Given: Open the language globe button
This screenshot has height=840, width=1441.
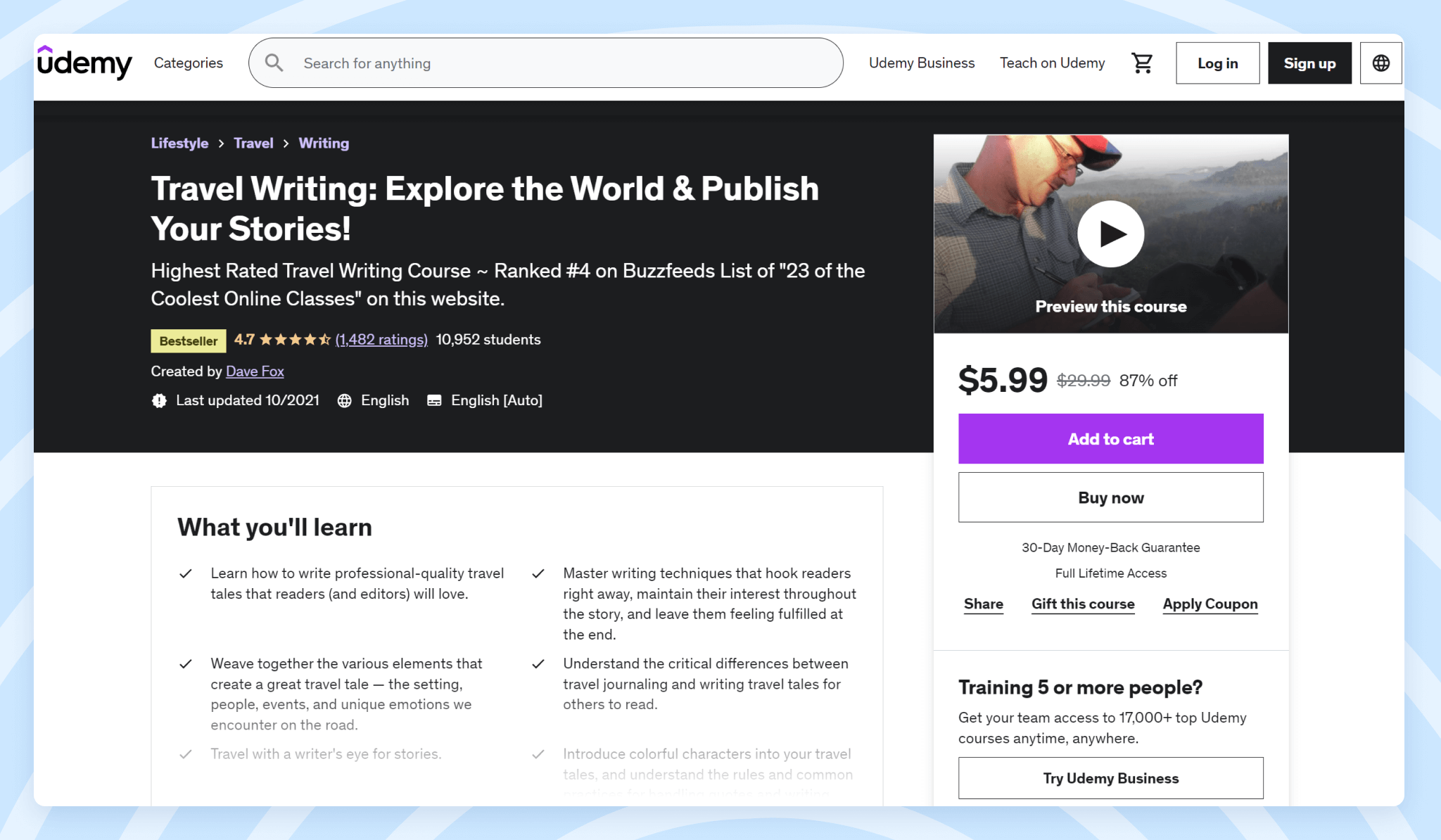Looking at the screenshot, I should [x=1381, y=63].
